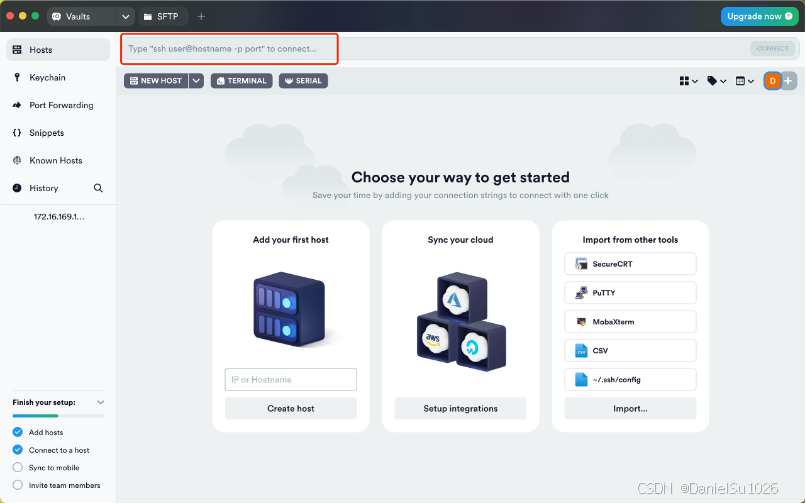Open the tag filter dropdown
This screenshot has height=504, width=806.
click(717, 81)
